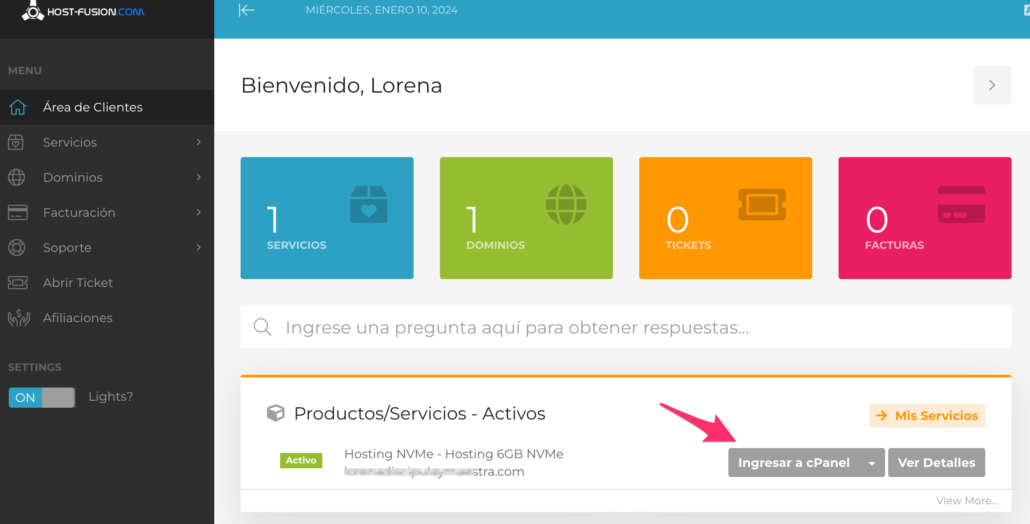Click Ingresar a cPanel button
This screenshot has width=1030, height=524.
[x=794, y=463]
